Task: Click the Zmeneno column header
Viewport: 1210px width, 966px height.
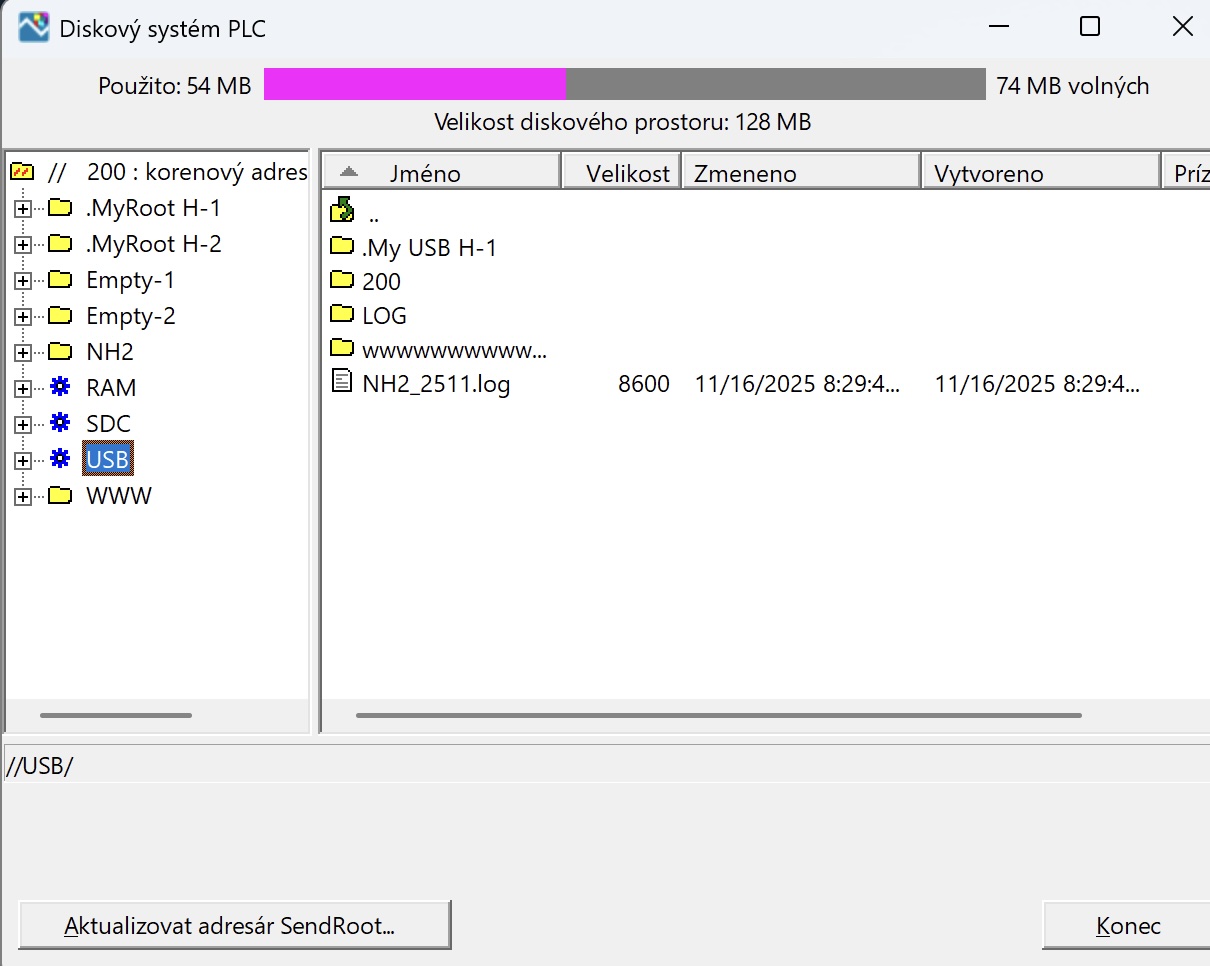Action: click(800, 173)
